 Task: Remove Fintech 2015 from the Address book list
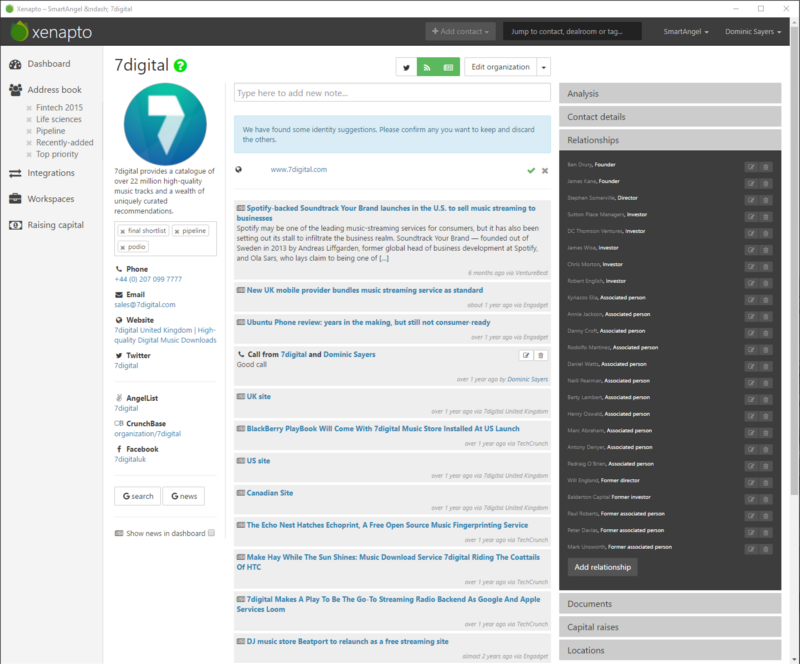point(29,108)
